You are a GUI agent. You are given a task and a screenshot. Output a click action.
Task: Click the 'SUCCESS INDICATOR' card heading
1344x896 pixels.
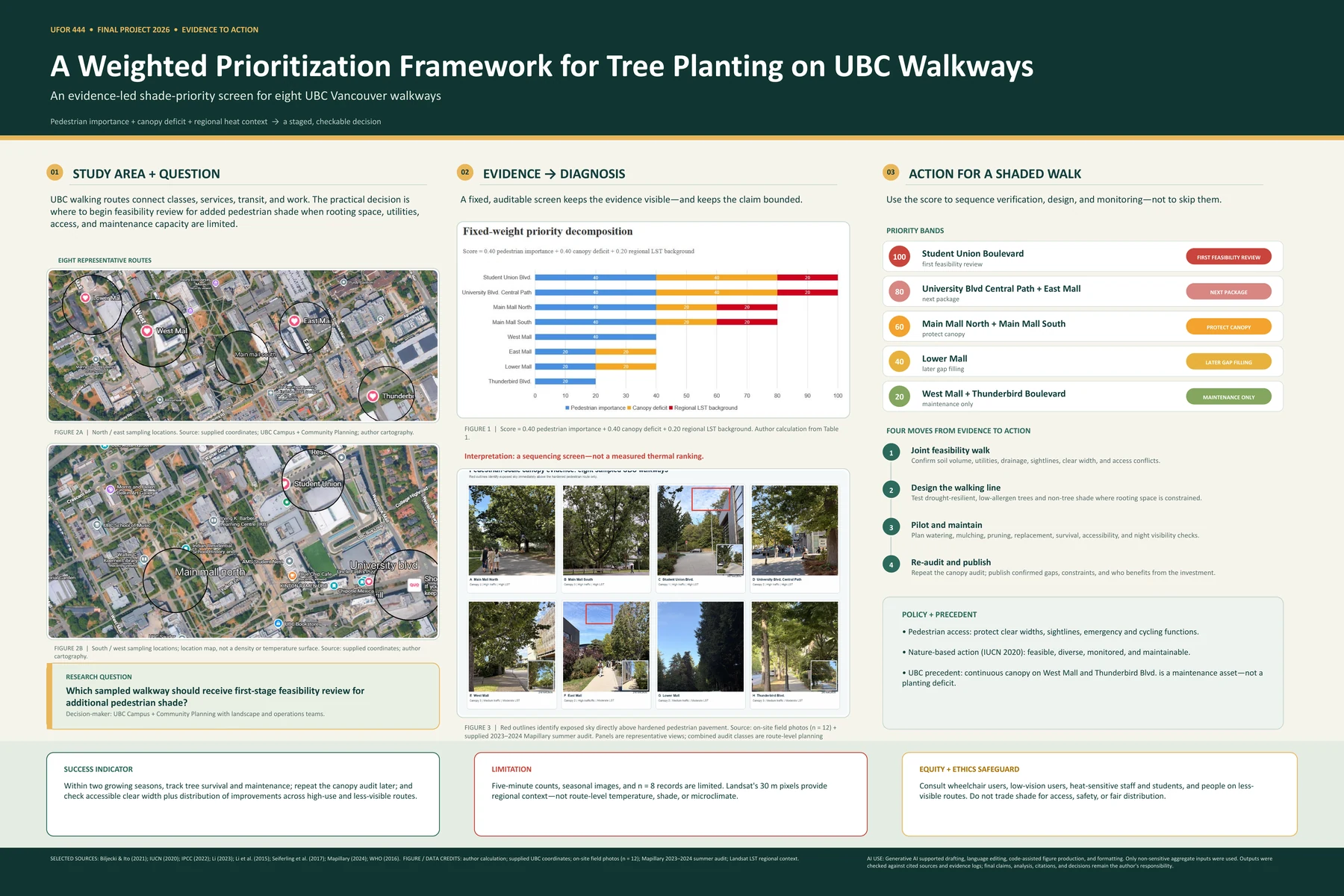[x=99, y=769]
